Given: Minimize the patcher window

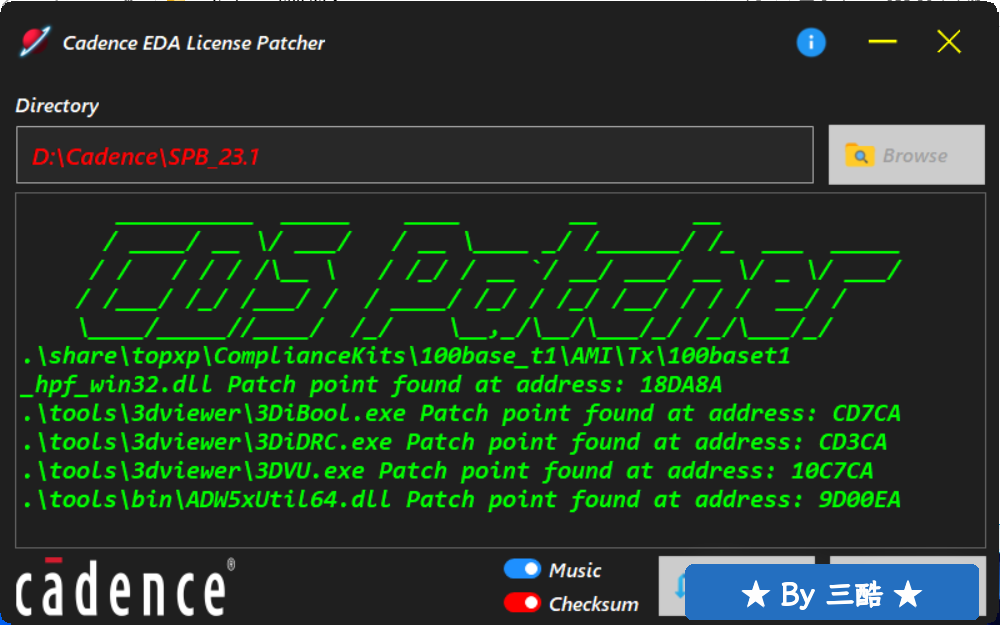Looking at the screenshot, I should [883, 42].
